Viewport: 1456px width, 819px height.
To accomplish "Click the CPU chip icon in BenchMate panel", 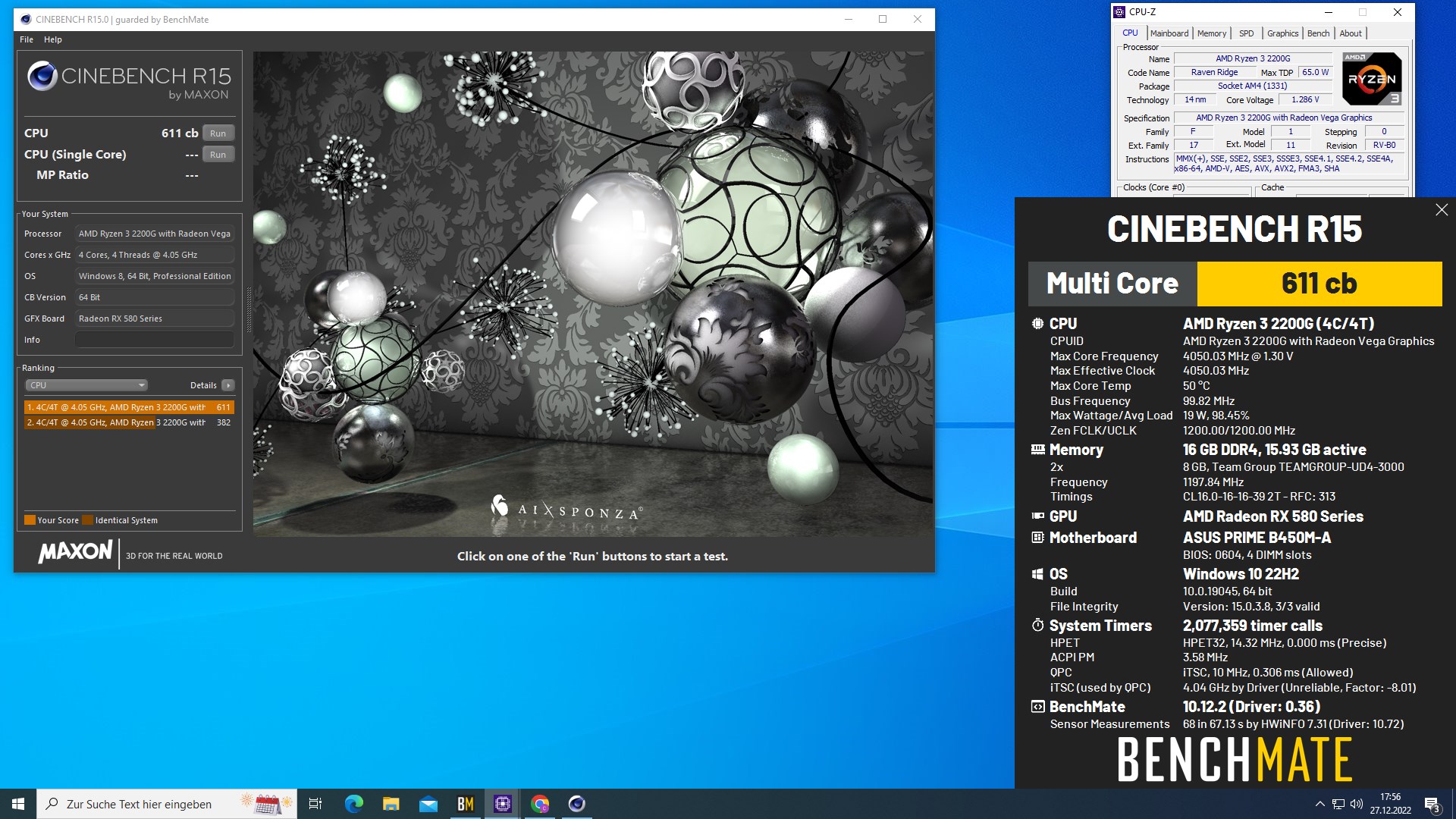I will (1037, 324).
